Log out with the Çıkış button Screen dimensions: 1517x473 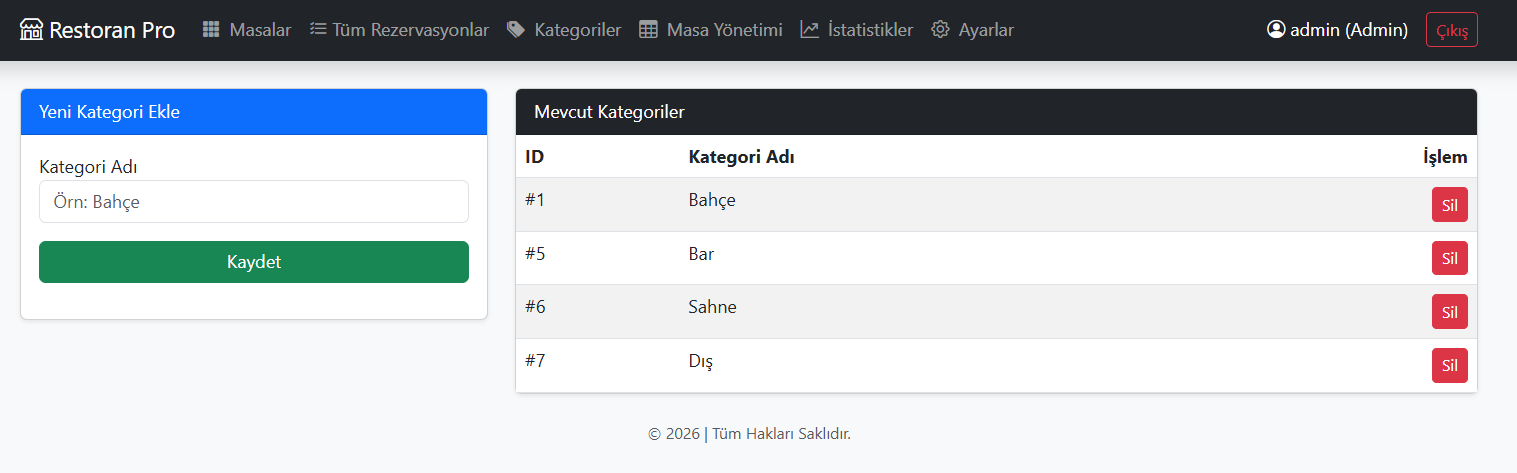pos(1451,30)
